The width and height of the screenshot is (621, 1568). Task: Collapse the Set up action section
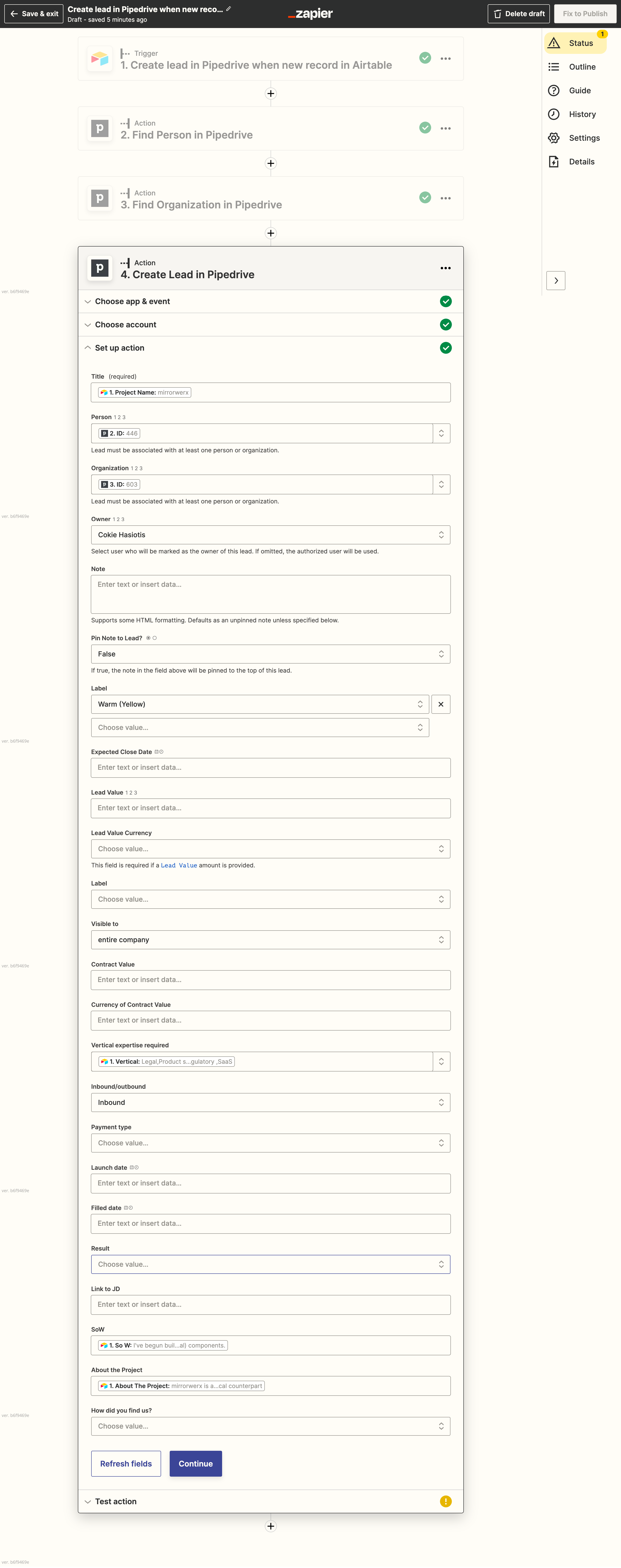270,348
